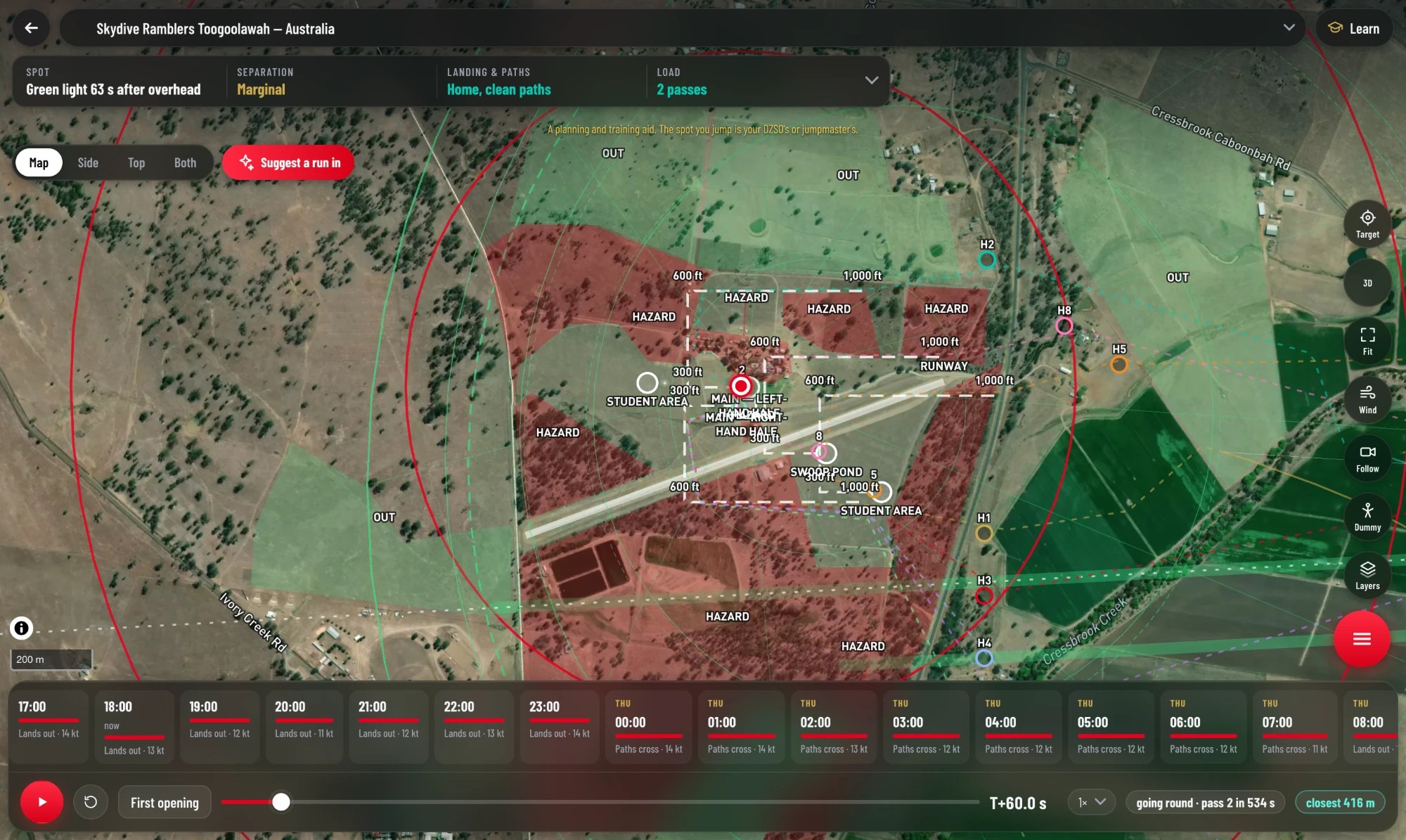The width and height of the screenshot is (1406, 840).
Task: Select the THU 03:00 forecast card
Action: [927, 726]
